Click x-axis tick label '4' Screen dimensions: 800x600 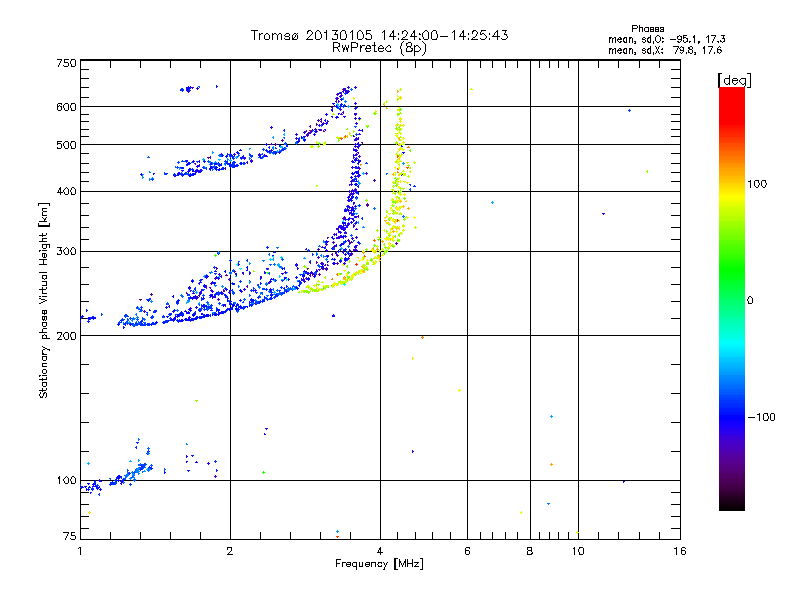(x=380, y=551)
